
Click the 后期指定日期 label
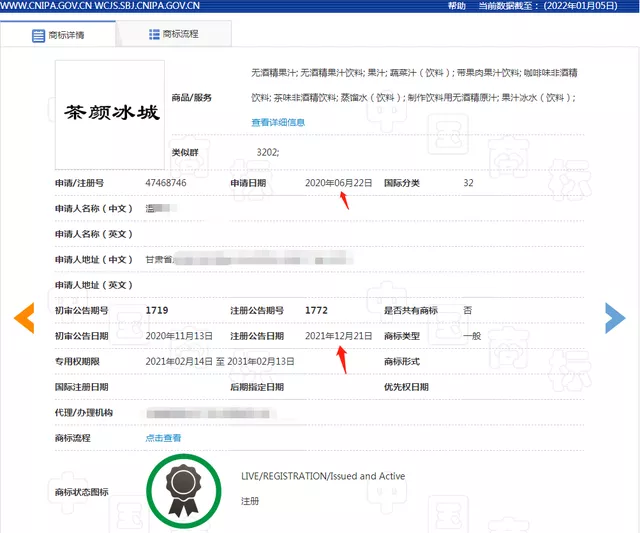(257, 387)
